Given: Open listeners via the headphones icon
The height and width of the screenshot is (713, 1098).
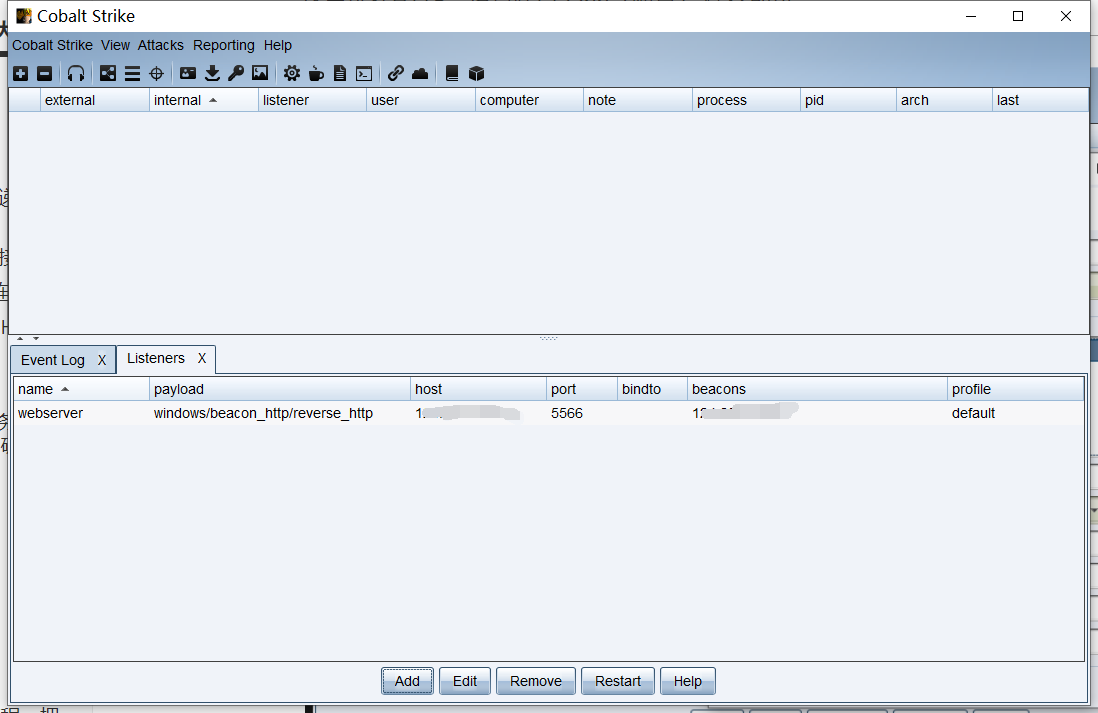Looking at the screenshot, I should pyautogui.click(x=76, y=74).
